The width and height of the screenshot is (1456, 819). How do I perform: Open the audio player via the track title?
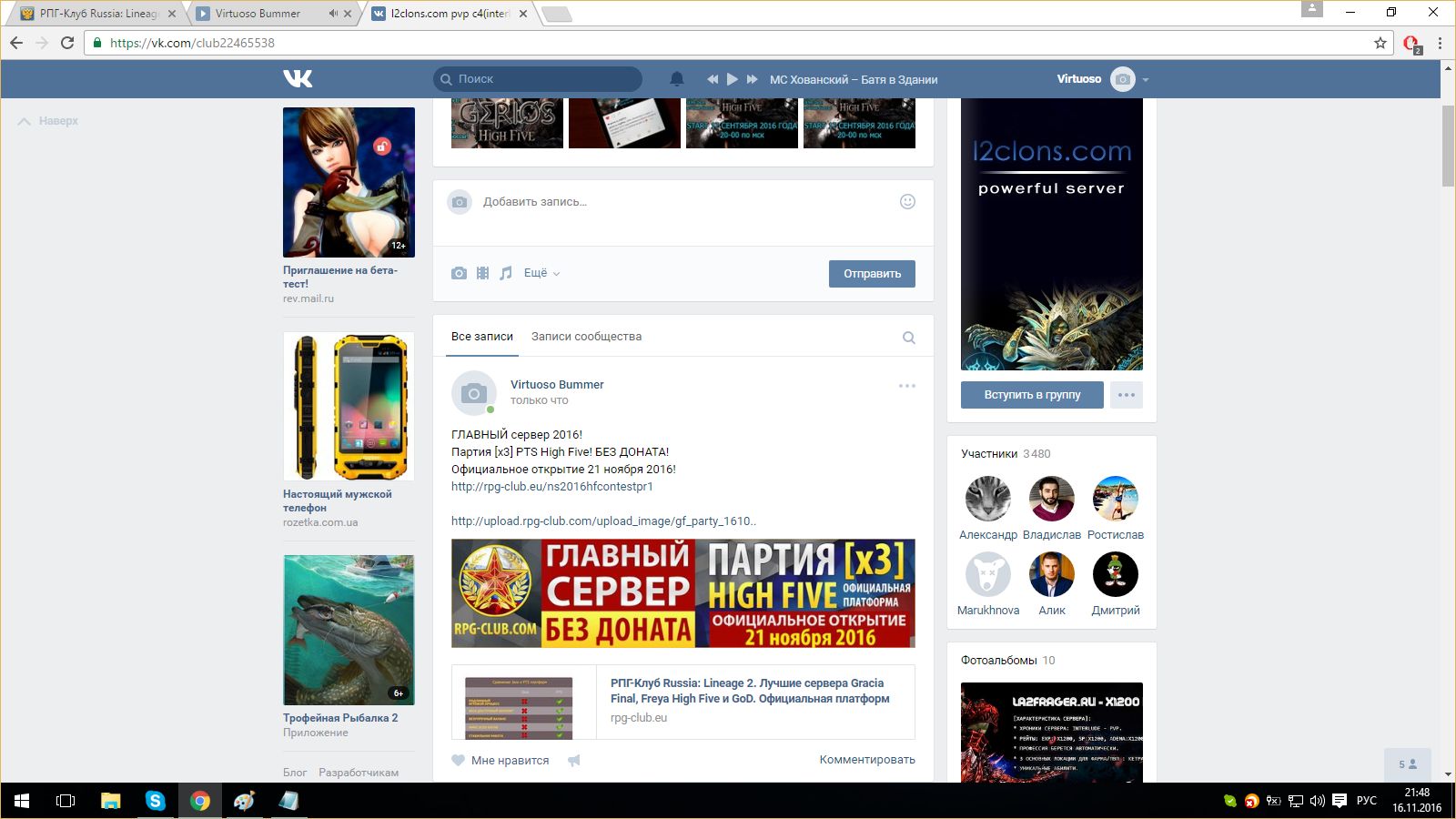pyautogui.click(x=854, y=79)
